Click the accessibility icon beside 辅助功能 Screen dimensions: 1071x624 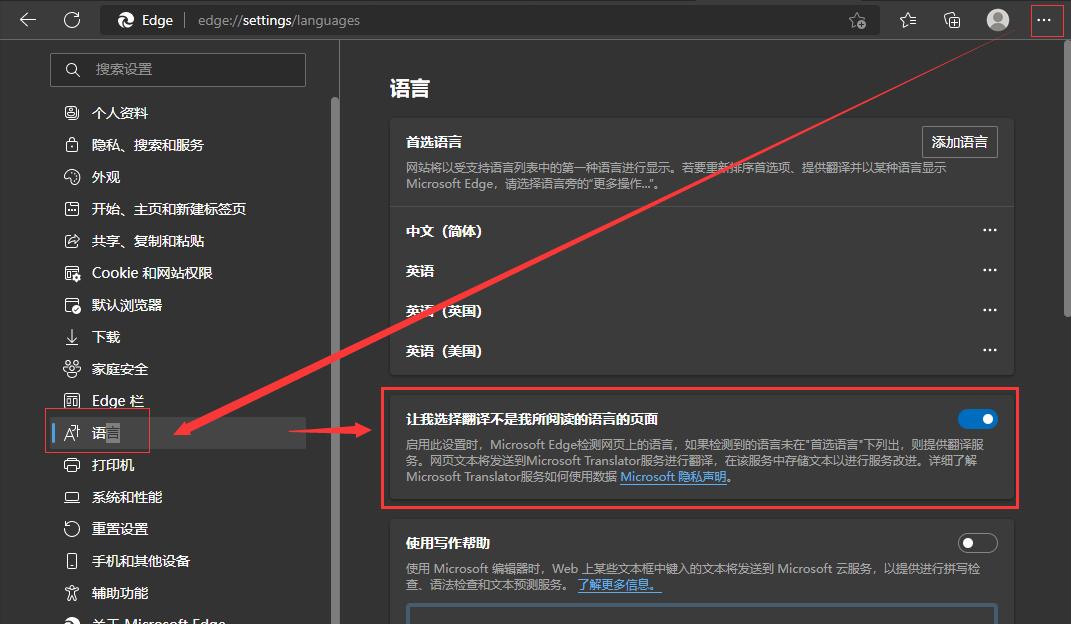[72, 593]
